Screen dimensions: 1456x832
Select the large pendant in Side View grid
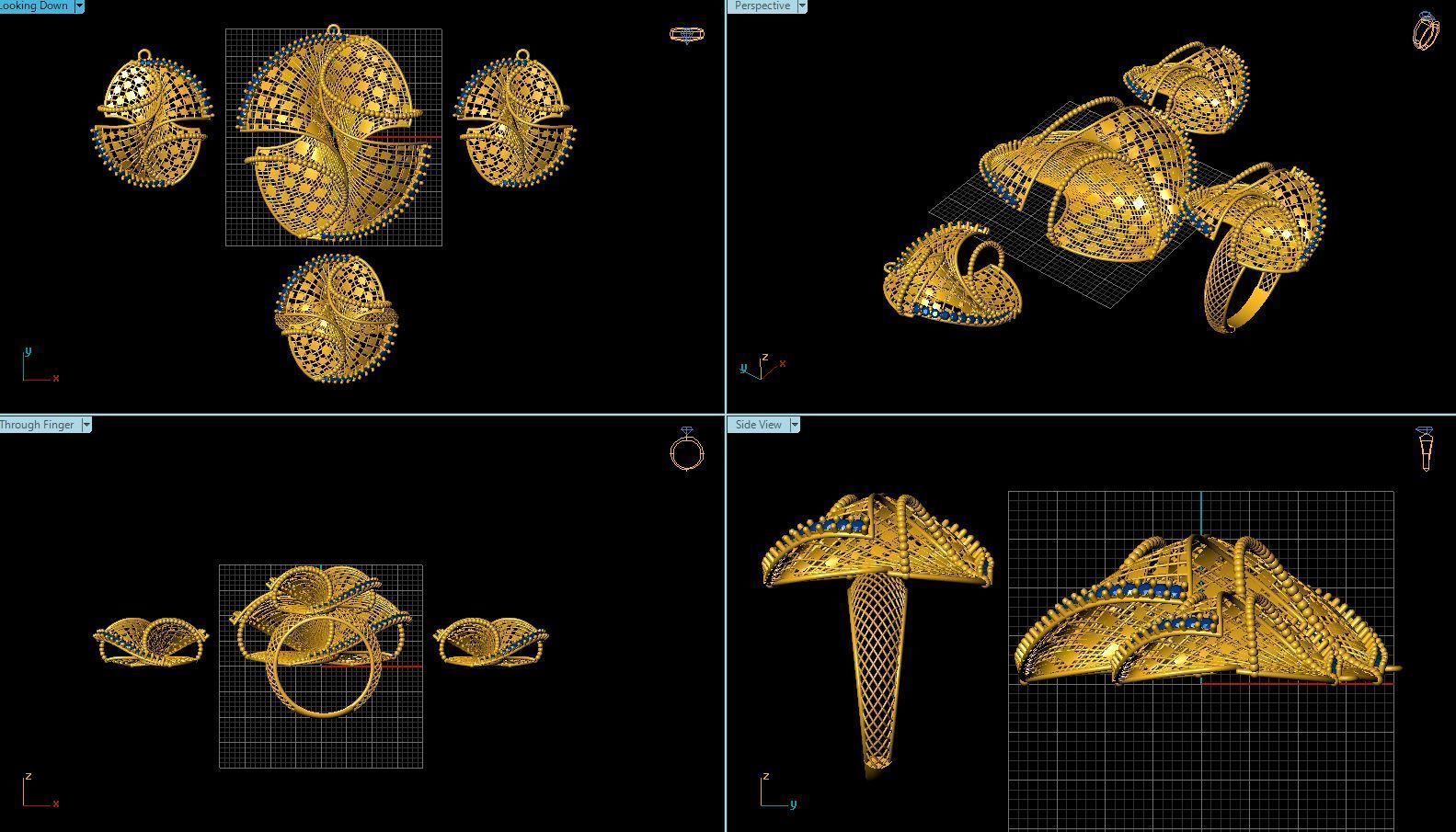click(x=1205, y=610)
